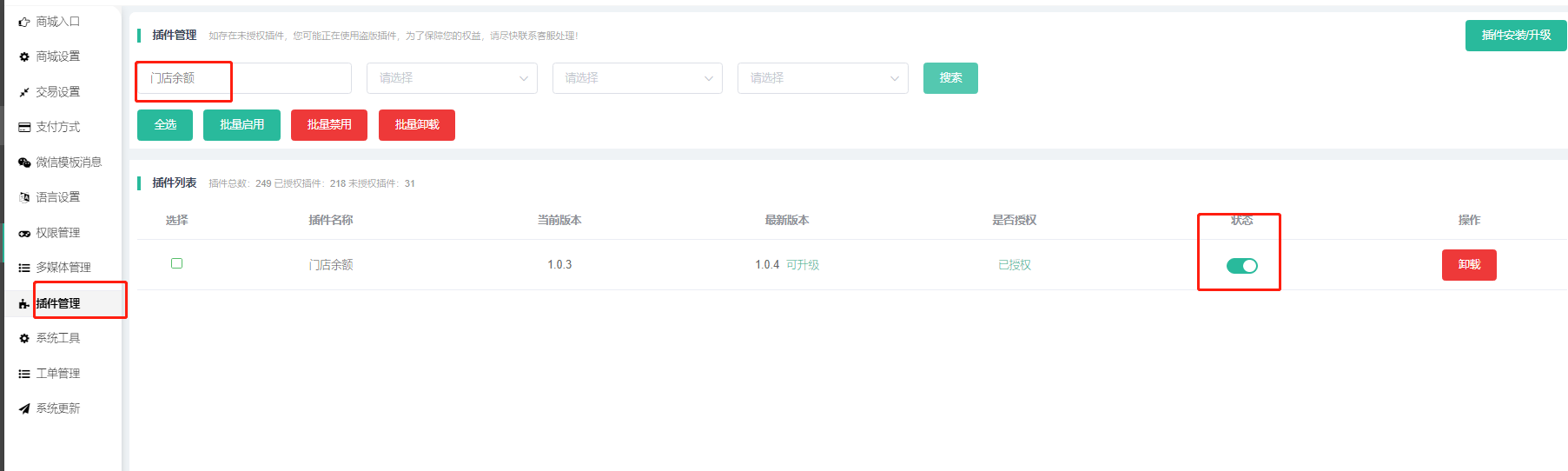Click the 交易设置 icon in sidebar

[x=24, y=92]
